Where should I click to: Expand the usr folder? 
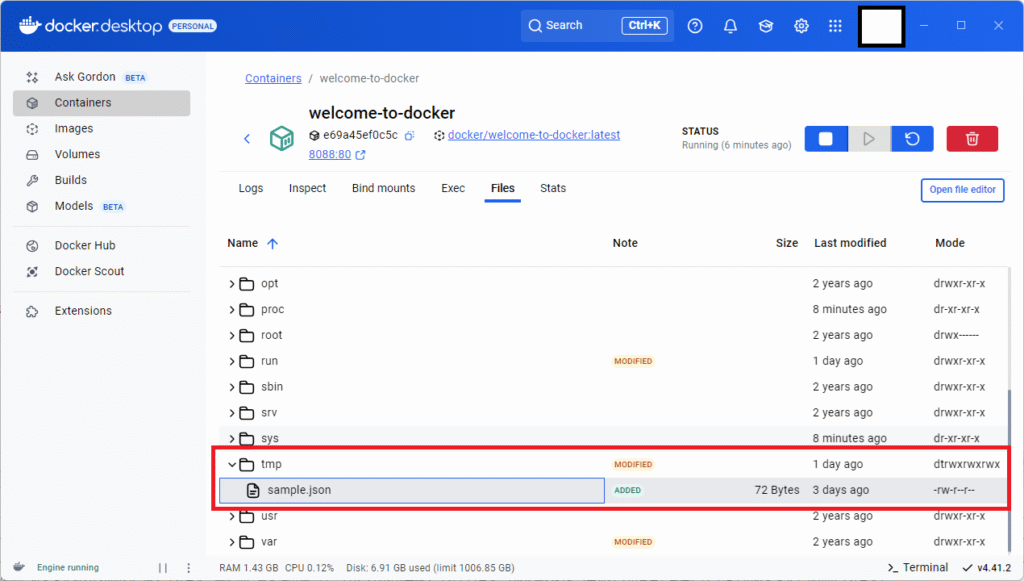pos(231,516)
